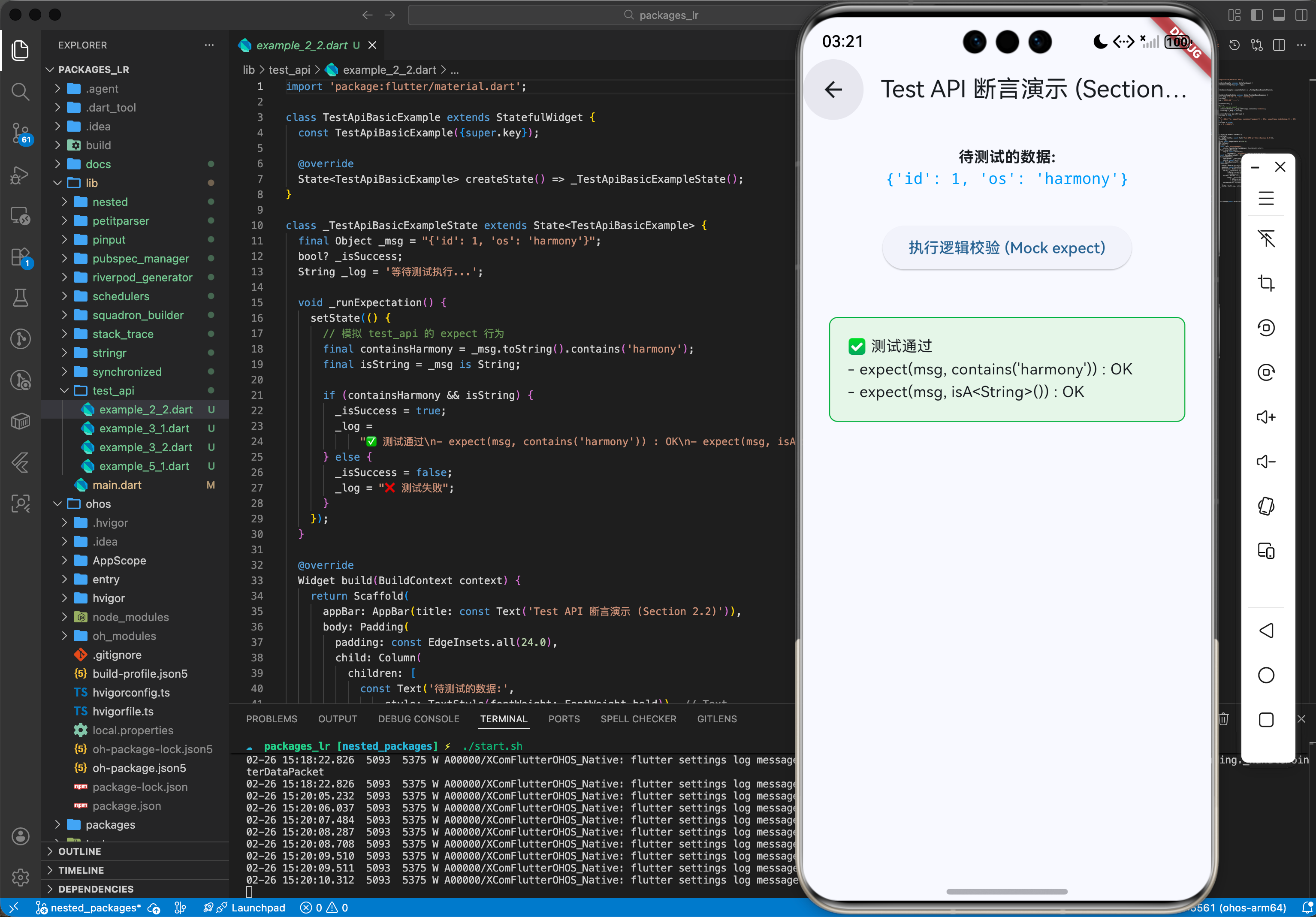Screen dimensions: 1316x917
Task: Expand the OUTLINE section
Action: point(80,851)
